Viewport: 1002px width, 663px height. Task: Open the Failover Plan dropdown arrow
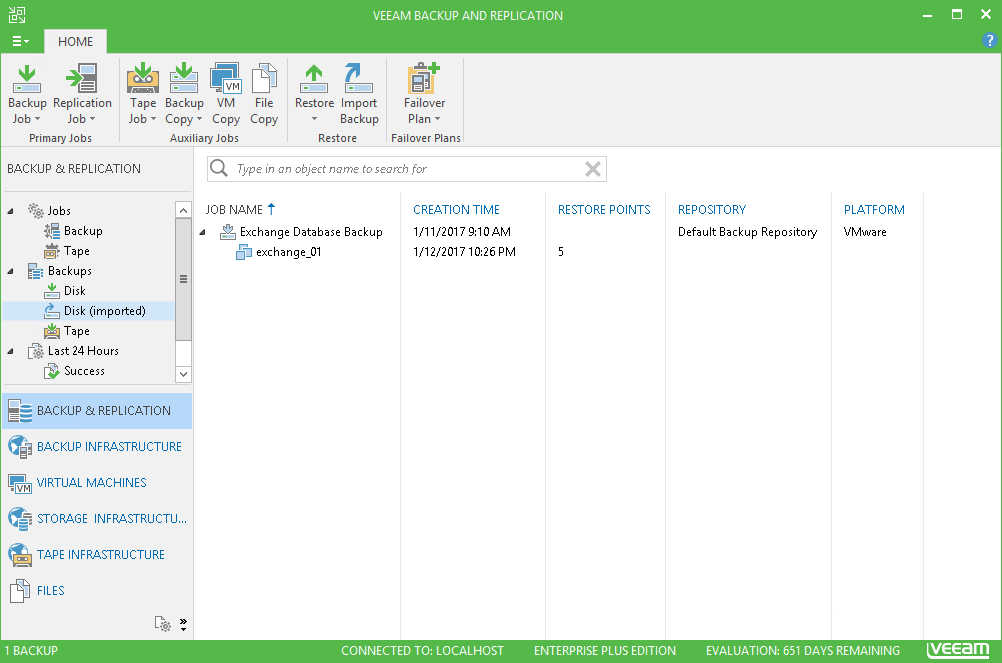tap(437, 119)
